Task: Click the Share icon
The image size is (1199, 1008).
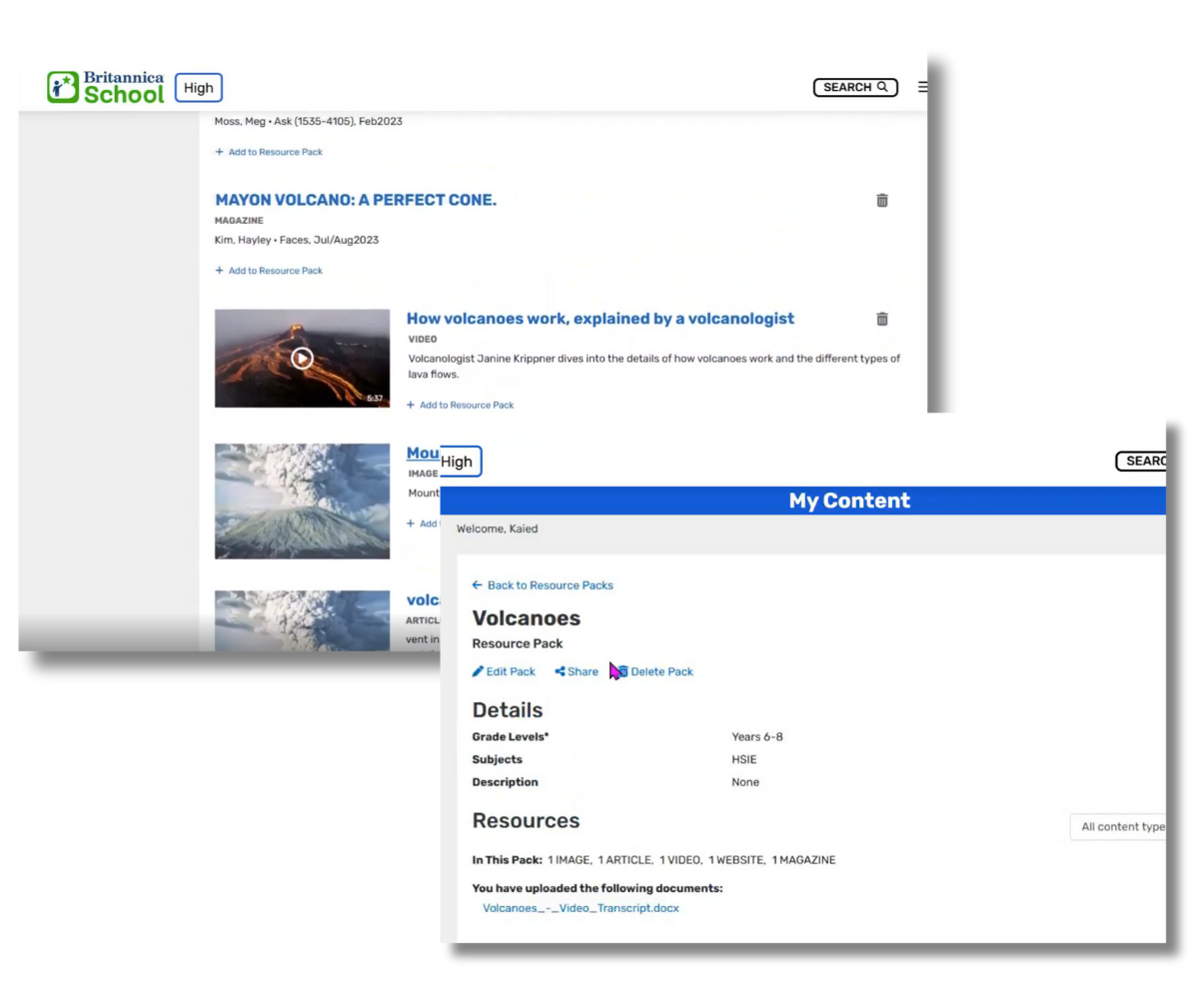Action: coord(561,672)
